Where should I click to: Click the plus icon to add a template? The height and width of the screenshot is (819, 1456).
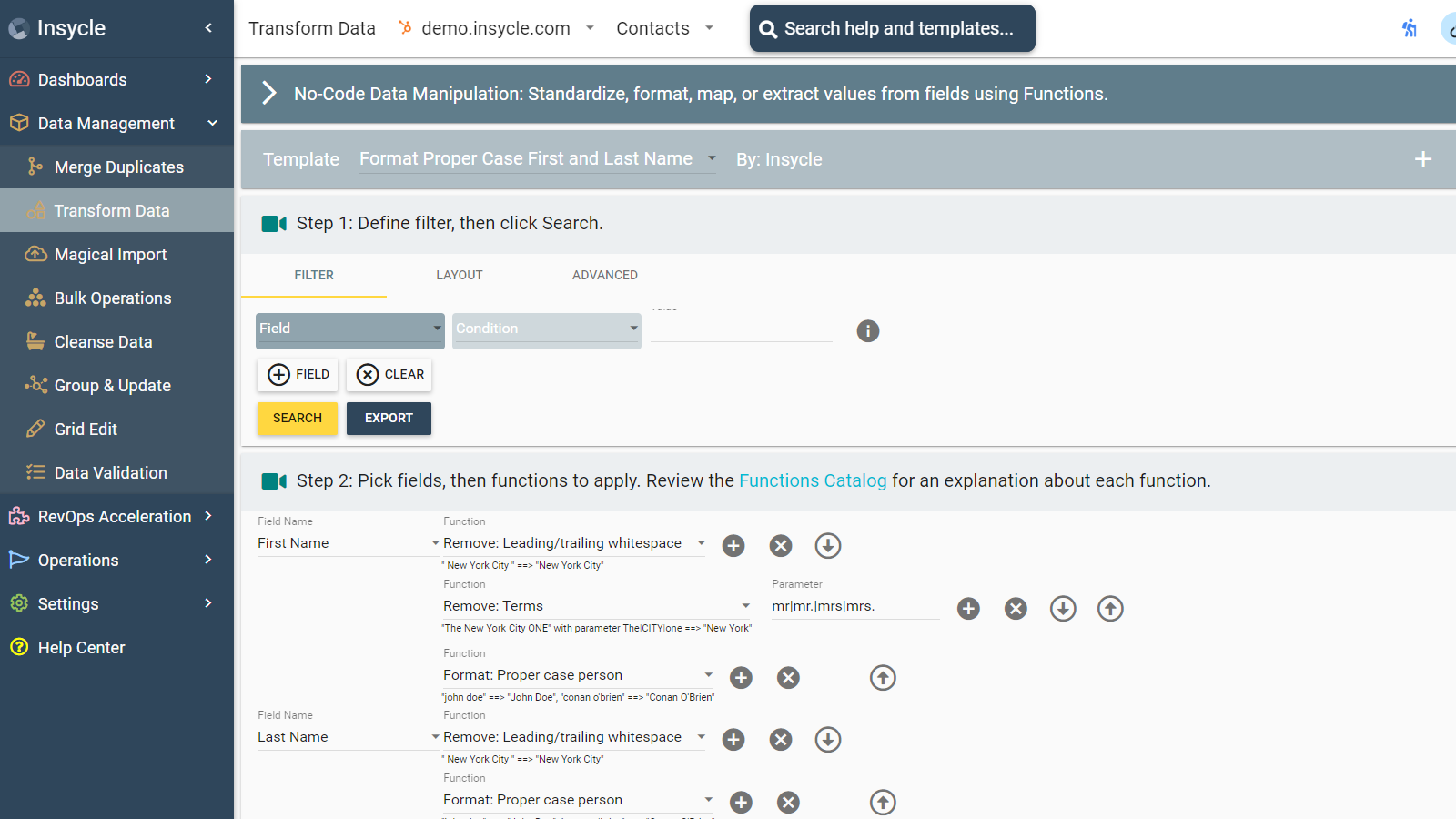coord(1422,159)
